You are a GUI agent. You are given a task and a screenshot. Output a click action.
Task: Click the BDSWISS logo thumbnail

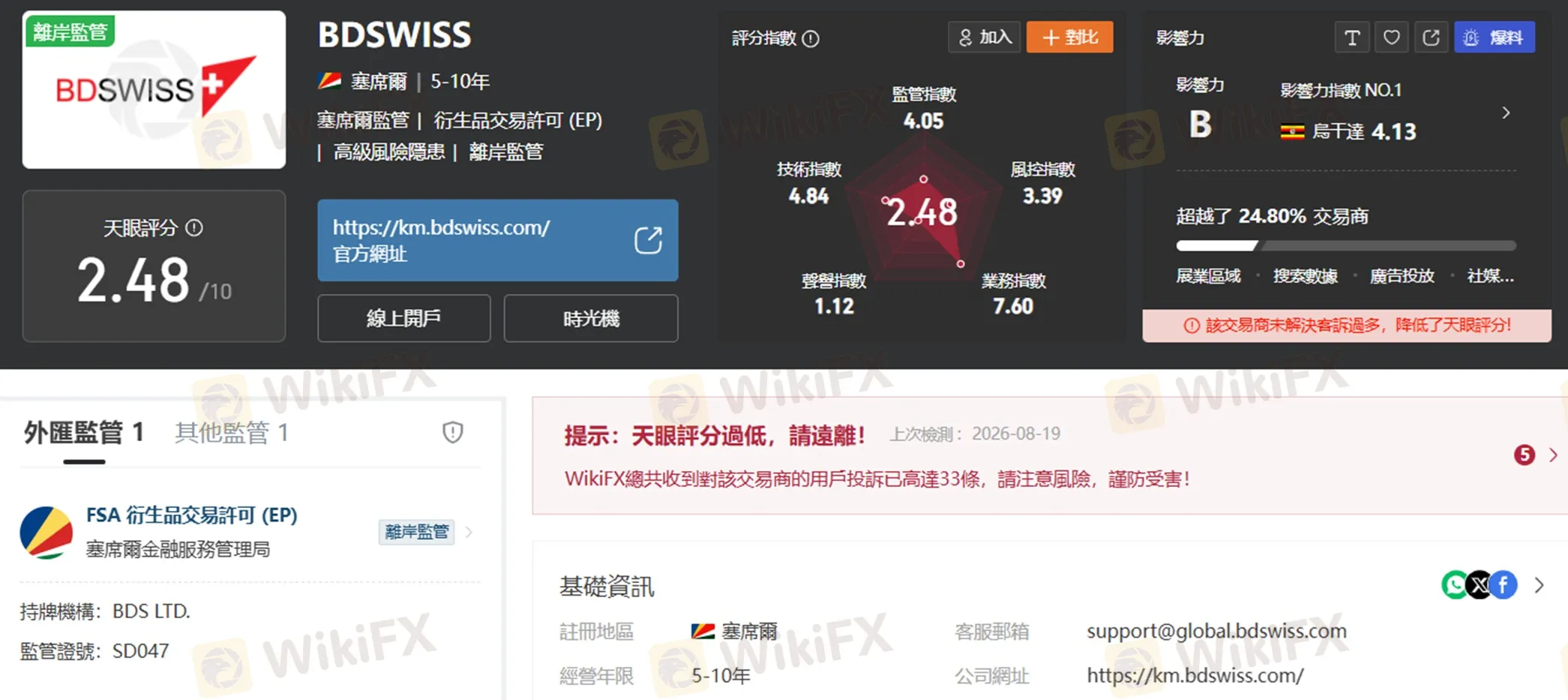[x=154, y=89]
